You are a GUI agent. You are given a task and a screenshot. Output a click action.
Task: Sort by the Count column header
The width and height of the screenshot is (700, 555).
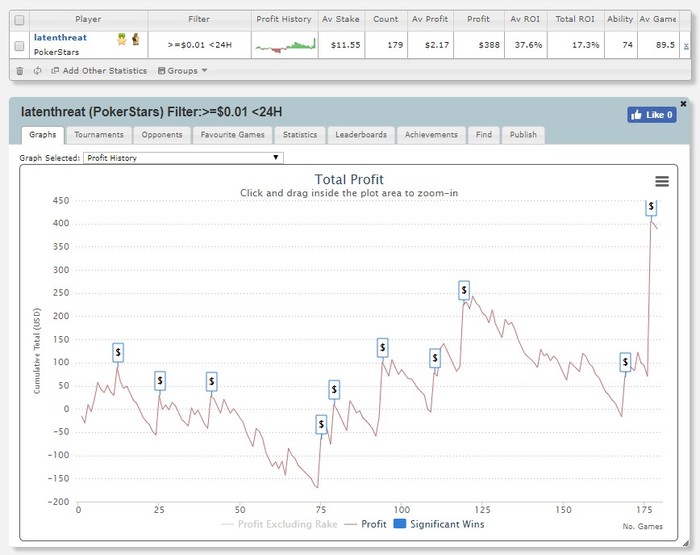coord(386,19)
